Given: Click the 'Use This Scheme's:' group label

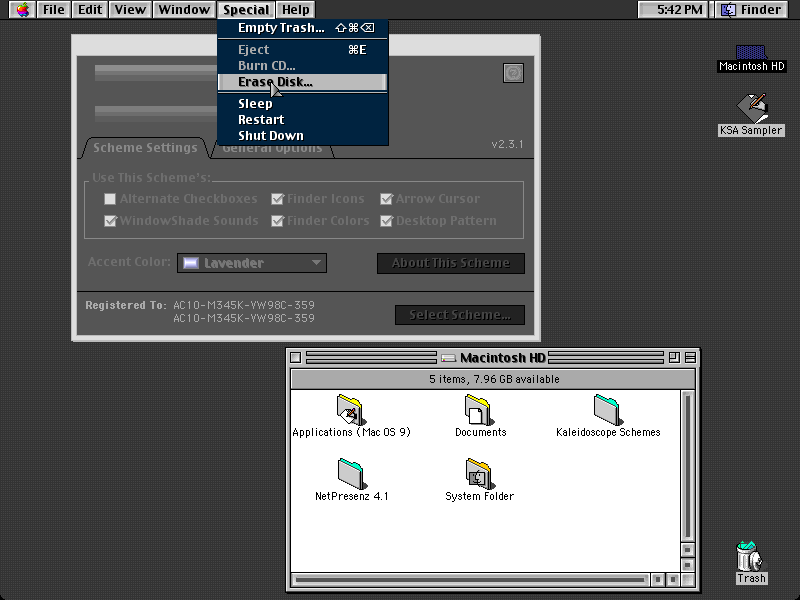Looking at the screenshot, I should click(x=152, y=178).
